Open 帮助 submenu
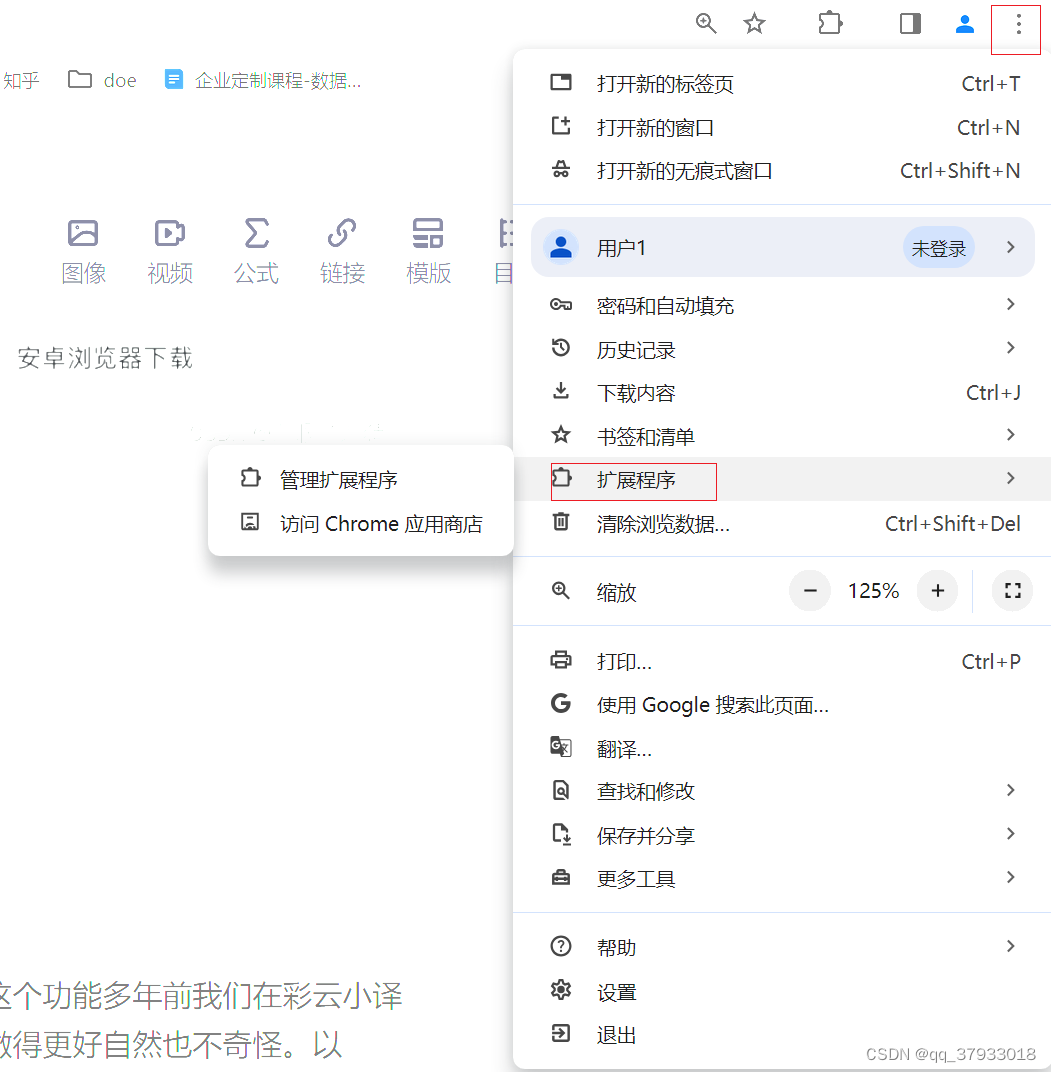 pyautogui.click(x=782, y=947)
